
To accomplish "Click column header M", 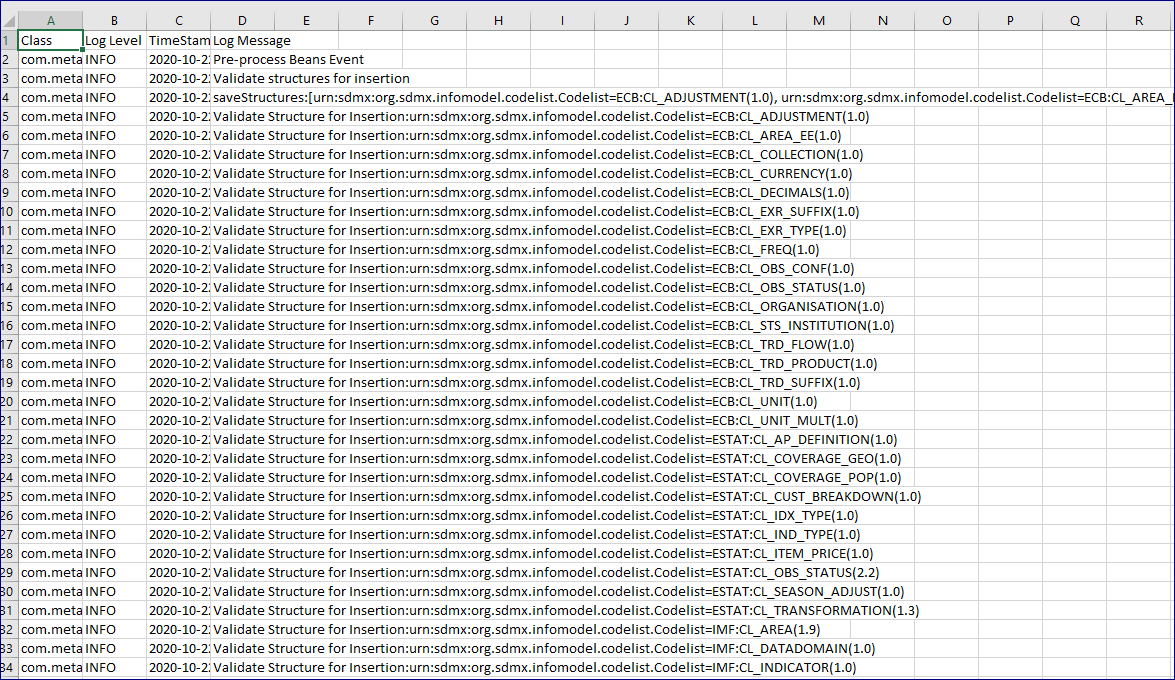I will (819, 20).
